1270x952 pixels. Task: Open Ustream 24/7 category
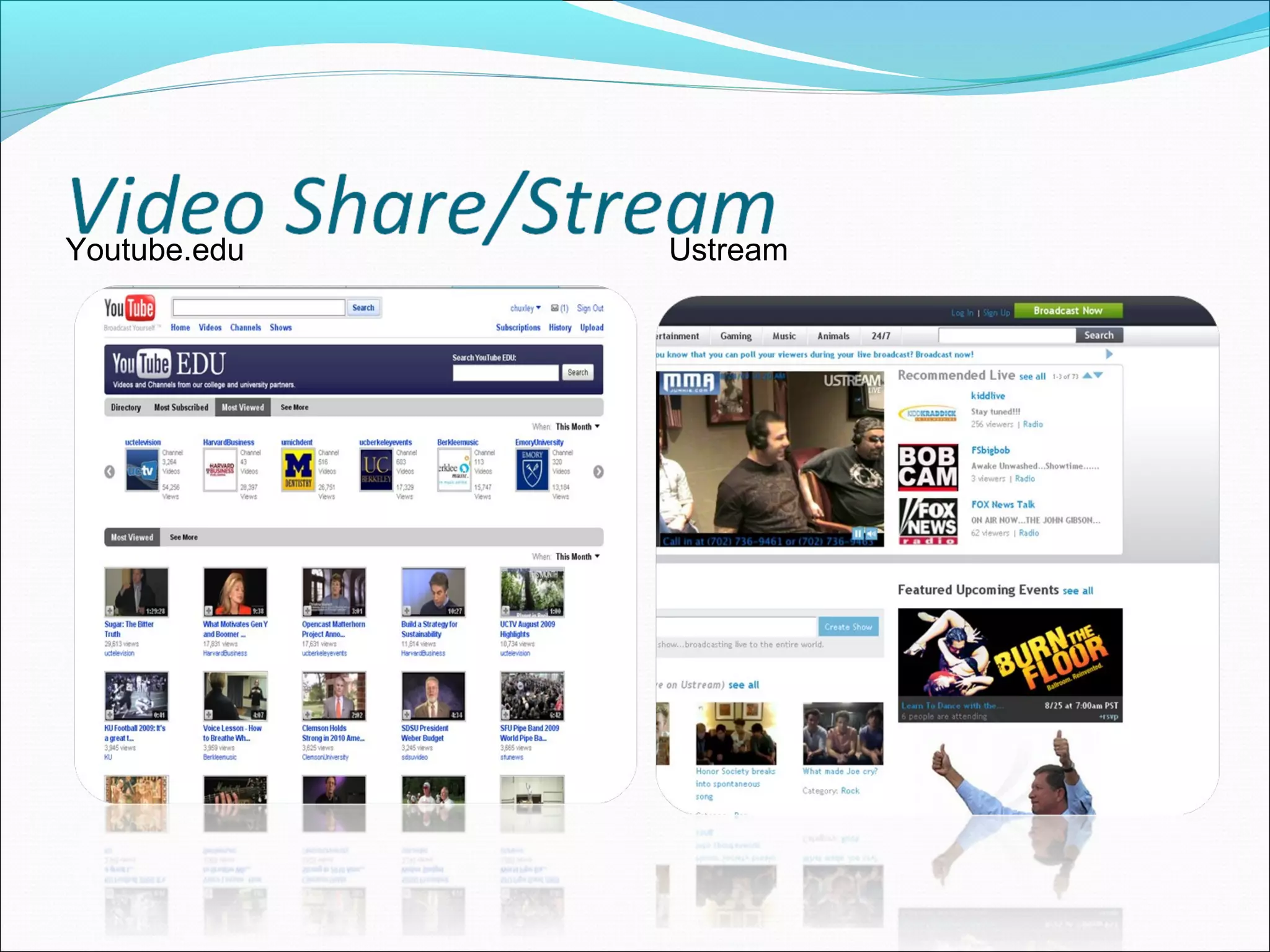click(881, 336)
